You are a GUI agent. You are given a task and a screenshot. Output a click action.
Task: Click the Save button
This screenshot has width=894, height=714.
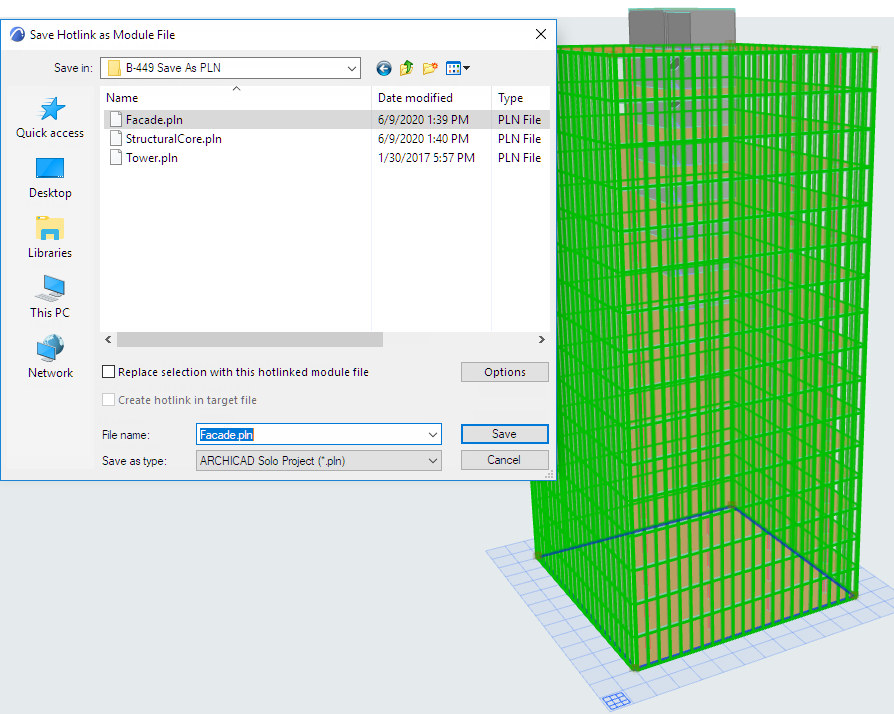pyautogui.click(x=504, y=434)
